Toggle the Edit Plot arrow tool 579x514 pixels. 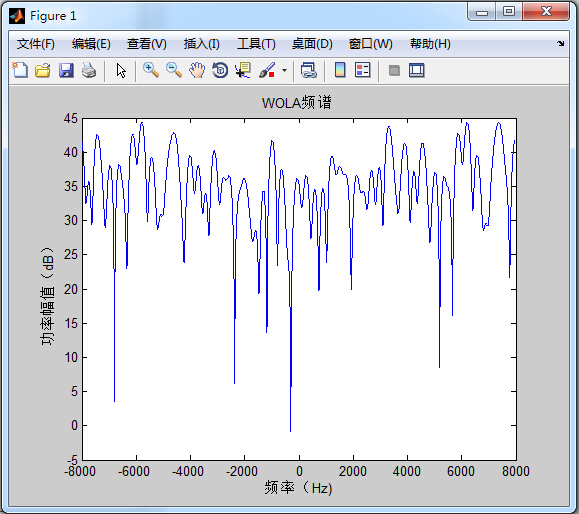(121, 70)
